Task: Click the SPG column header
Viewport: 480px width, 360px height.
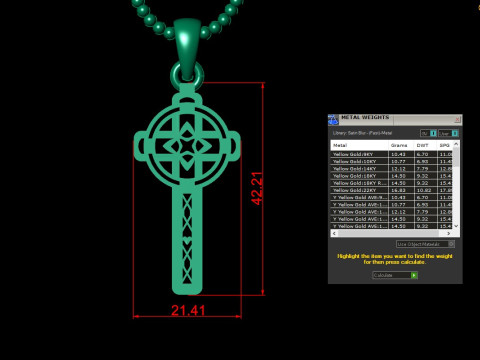Action: 445,145
